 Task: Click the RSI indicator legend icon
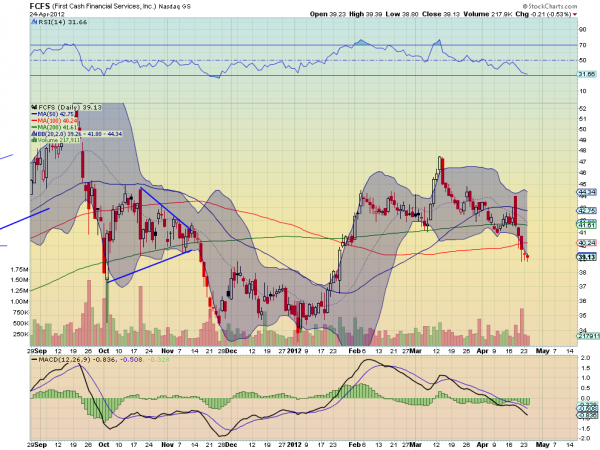[34, 22]
